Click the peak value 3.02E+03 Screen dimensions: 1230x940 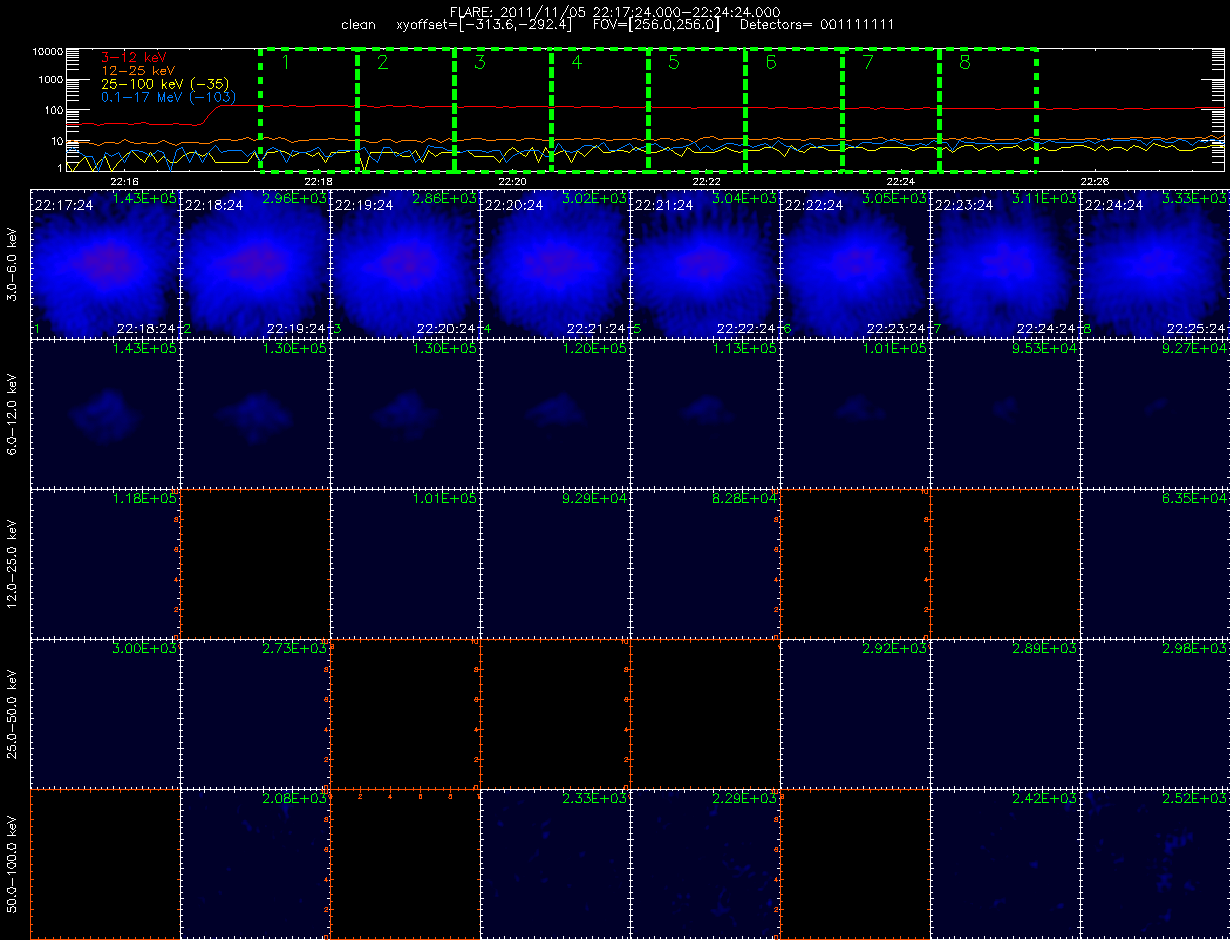click(595, 199)
